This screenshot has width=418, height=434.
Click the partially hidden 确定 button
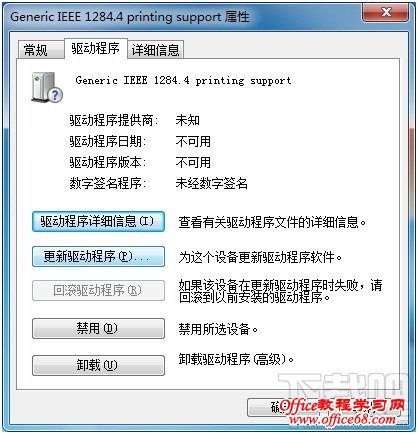tap(267, 407)
